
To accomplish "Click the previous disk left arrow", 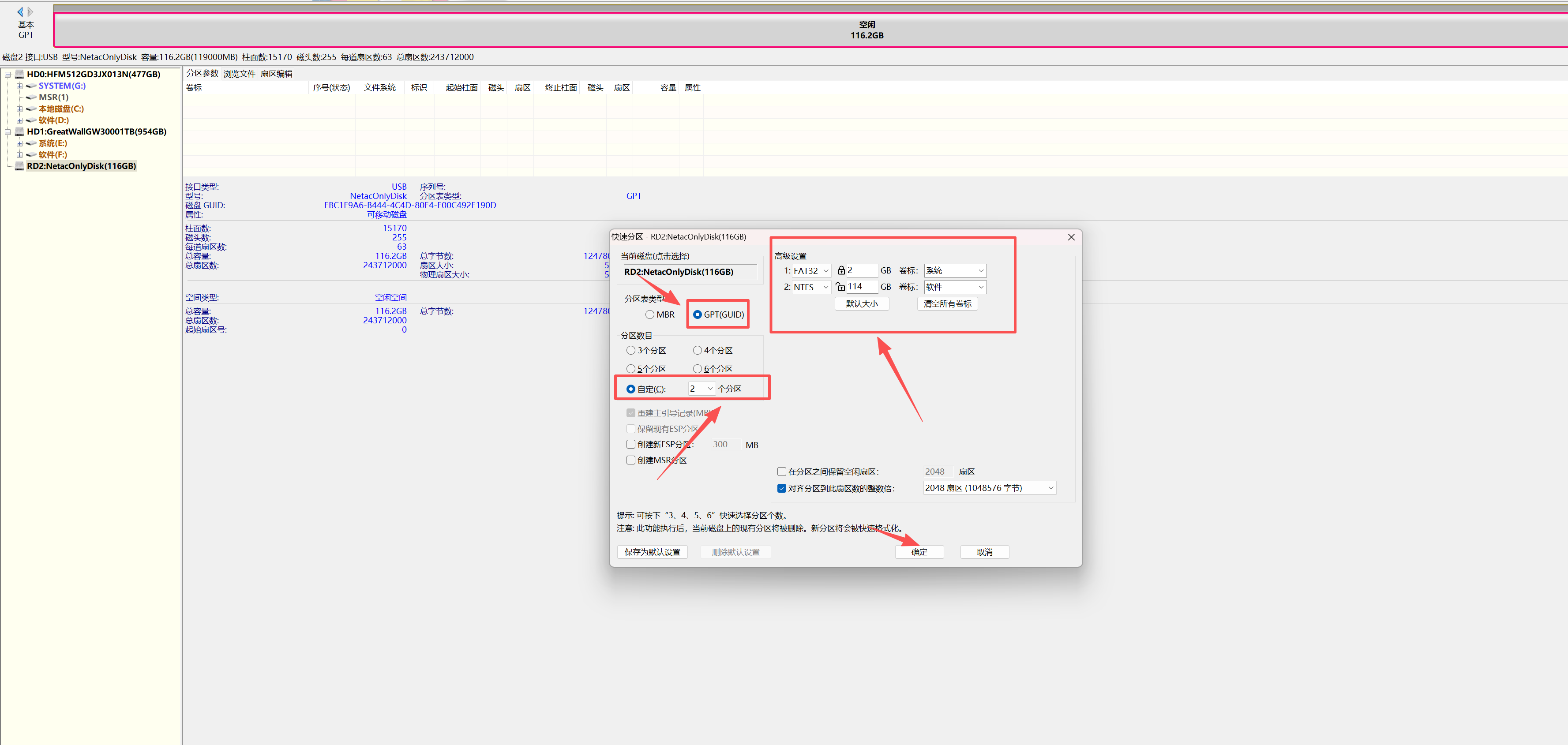I will point(20,11).
